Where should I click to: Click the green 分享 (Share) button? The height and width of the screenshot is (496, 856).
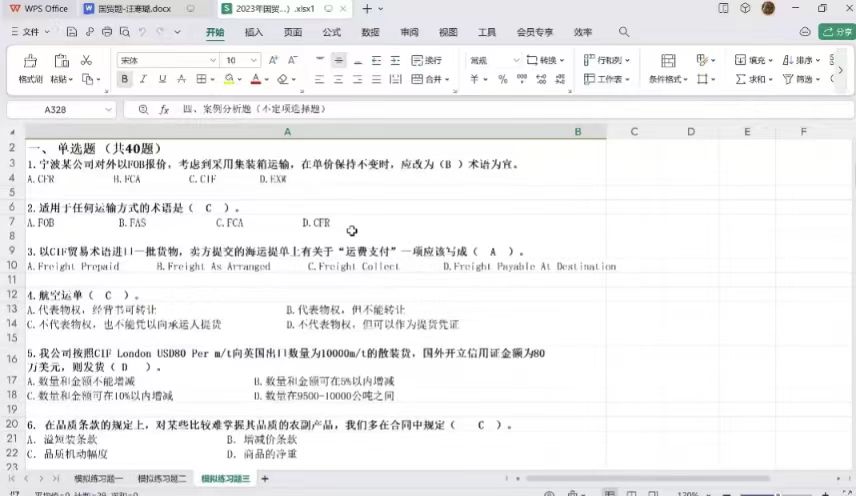pos(836,32)
